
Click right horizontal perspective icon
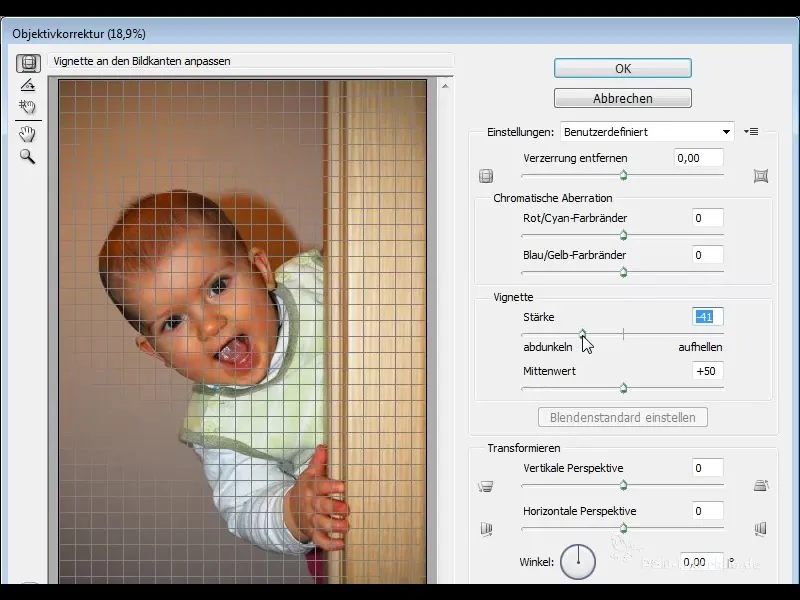click(x=760, y=529)
